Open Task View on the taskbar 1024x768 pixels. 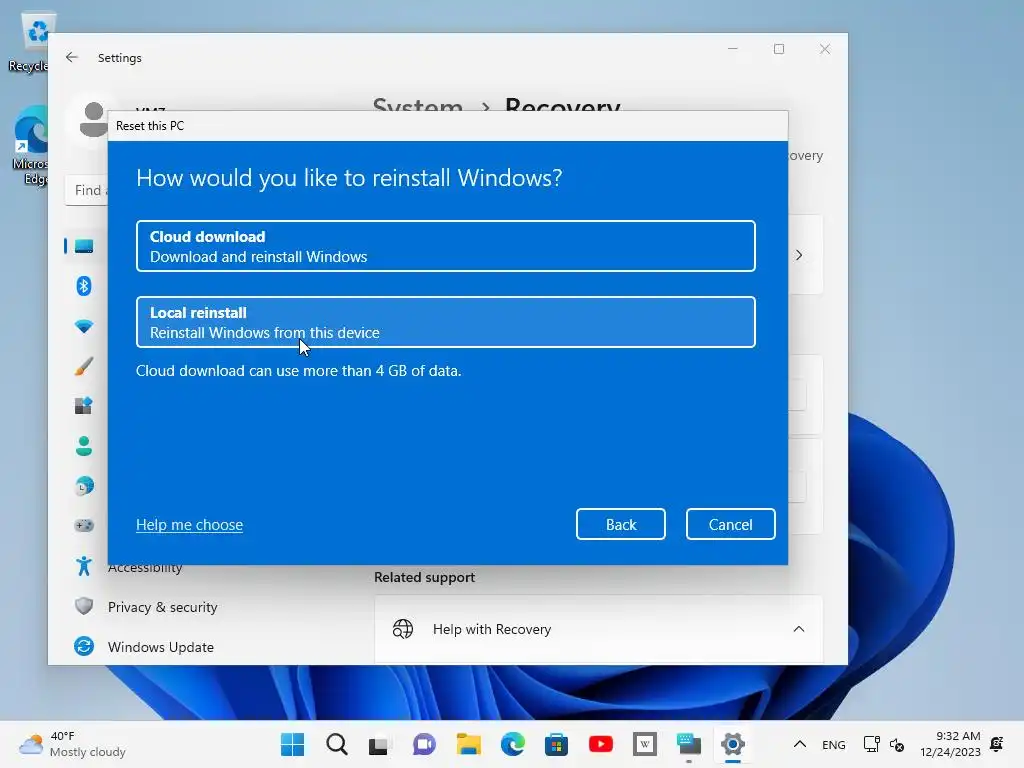point(379,744)
